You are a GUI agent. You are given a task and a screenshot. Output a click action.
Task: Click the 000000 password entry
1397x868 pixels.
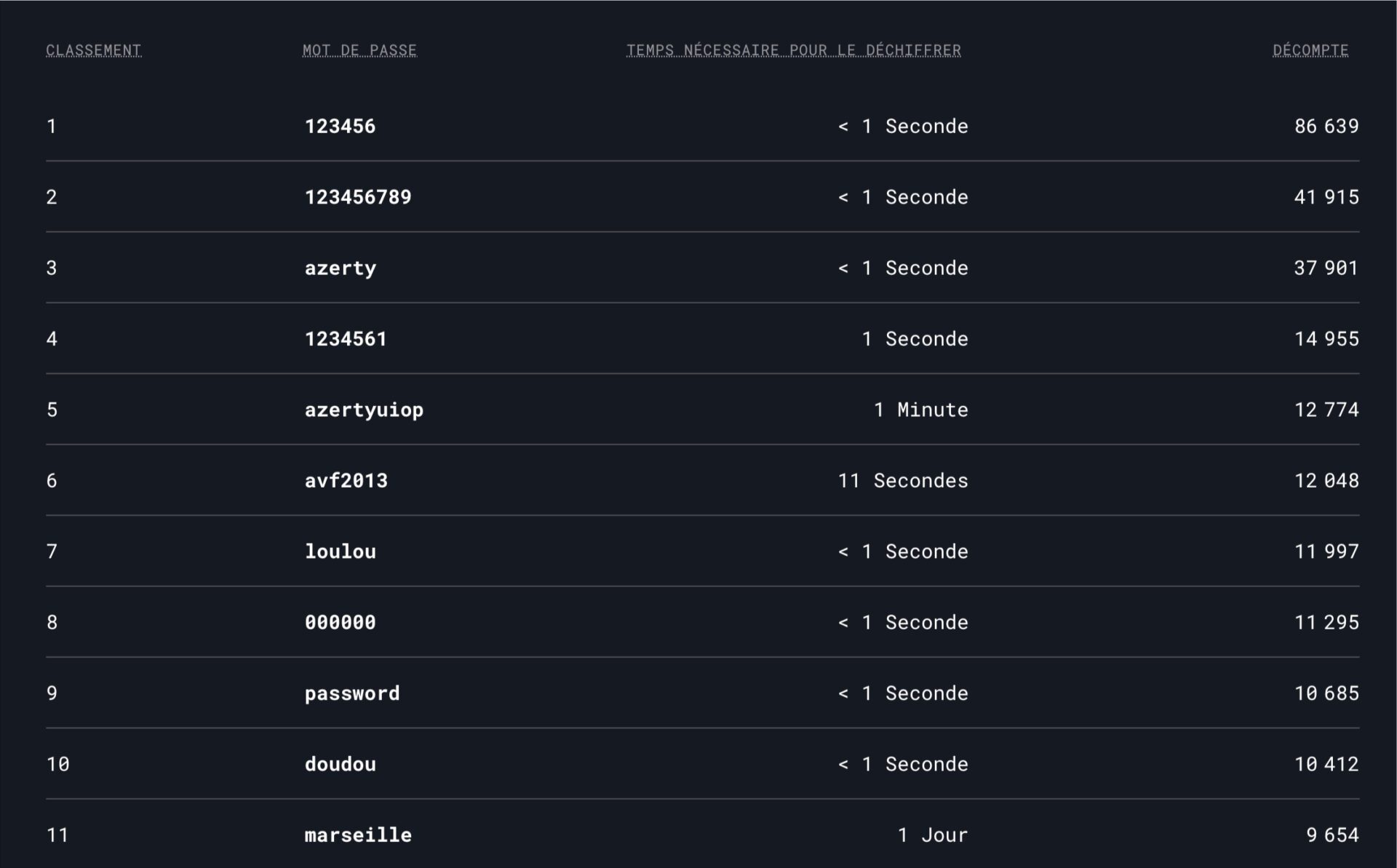click(x=341, y=623)
